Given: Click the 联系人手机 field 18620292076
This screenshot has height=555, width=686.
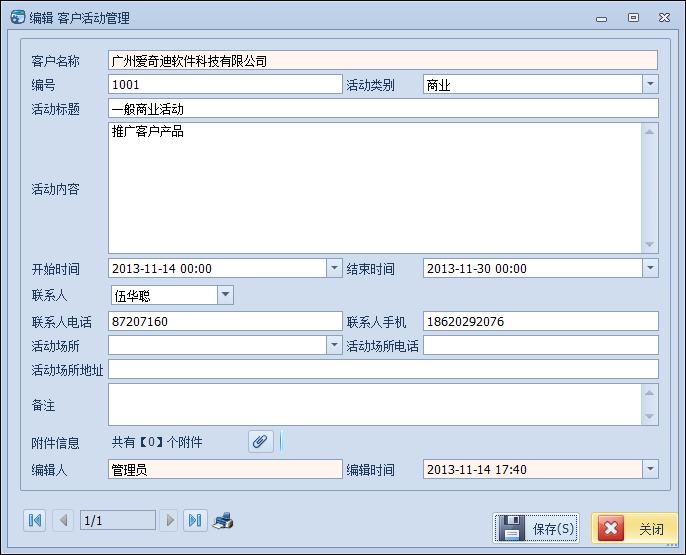Looking at the screenshot, I should pyautogui.click(x=541, y=321).
